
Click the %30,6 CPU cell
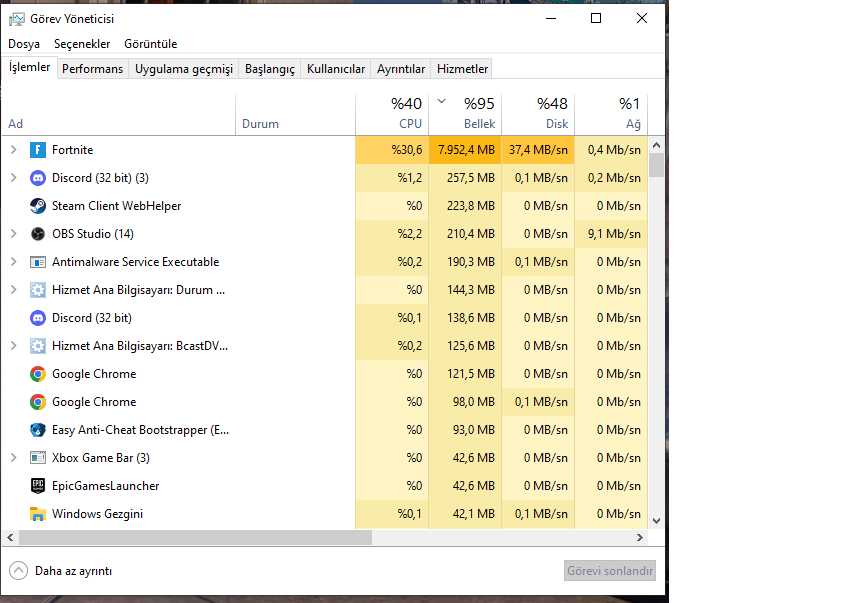click(392, 150)
